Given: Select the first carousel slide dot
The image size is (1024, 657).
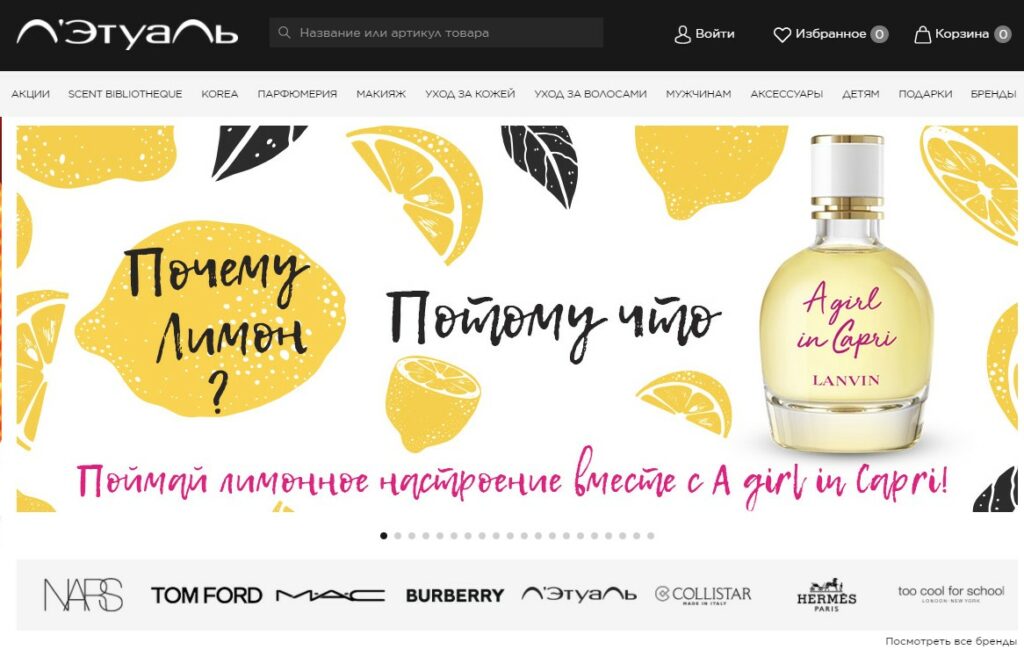Looking at the screenshot, I should 383,536.
